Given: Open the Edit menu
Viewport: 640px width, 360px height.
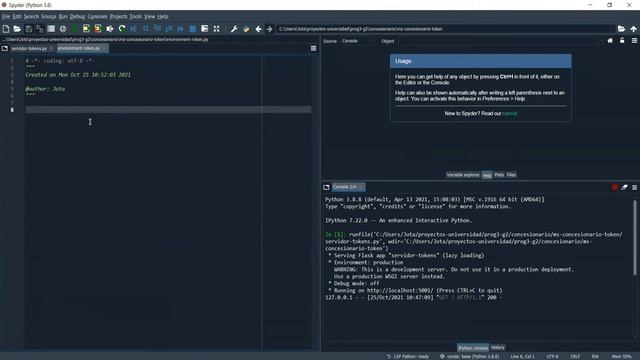Looking at the screenshot, I should [17, 16].
